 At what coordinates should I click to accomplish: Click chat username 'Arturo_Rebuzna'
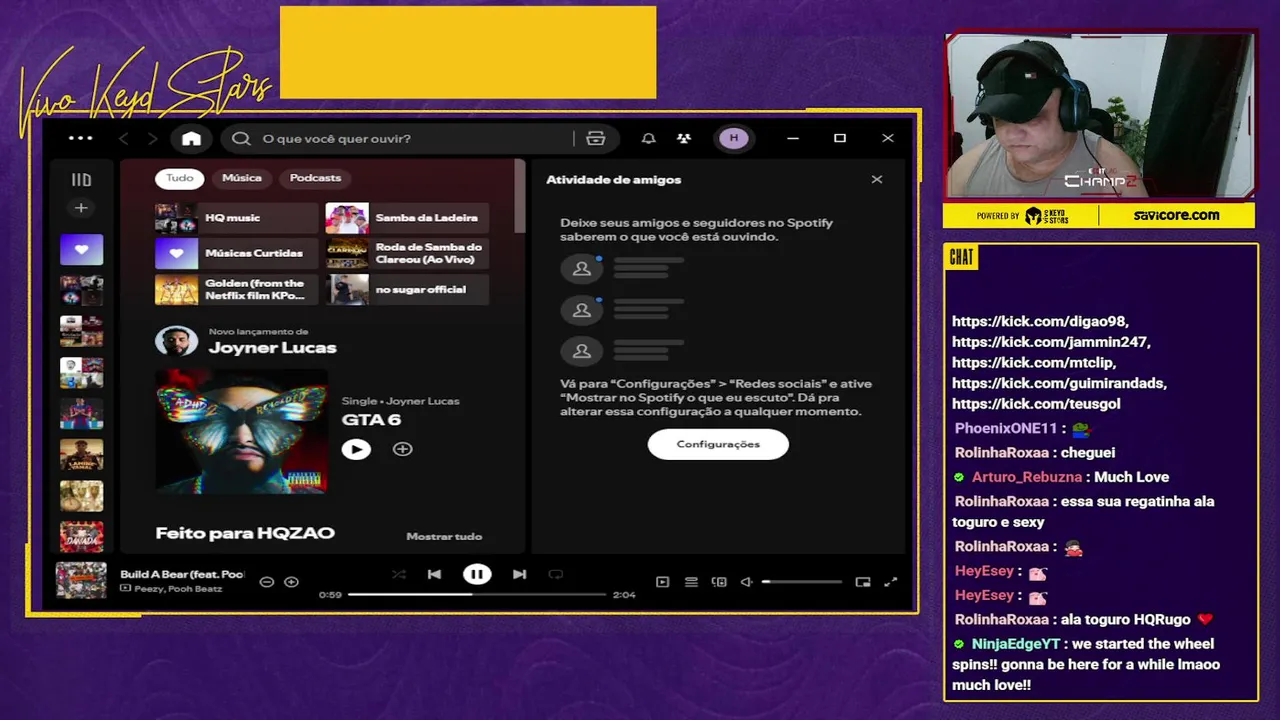(x=1027, y=477)
